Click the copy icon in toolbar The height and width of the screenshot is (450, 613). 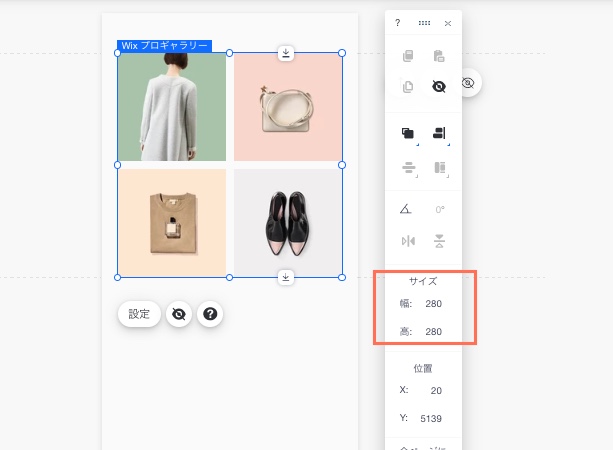[x=408, y=57]
